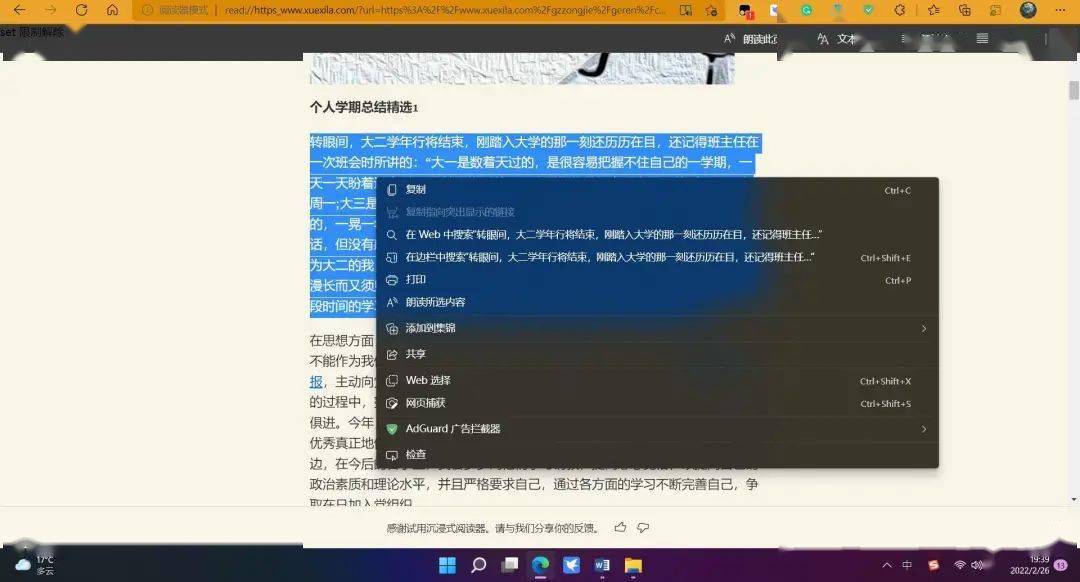The height and width of the screenshot is (582, 1080).
Task: Click the AdGuard green shield menu icon
Action: tap(392, 429)
